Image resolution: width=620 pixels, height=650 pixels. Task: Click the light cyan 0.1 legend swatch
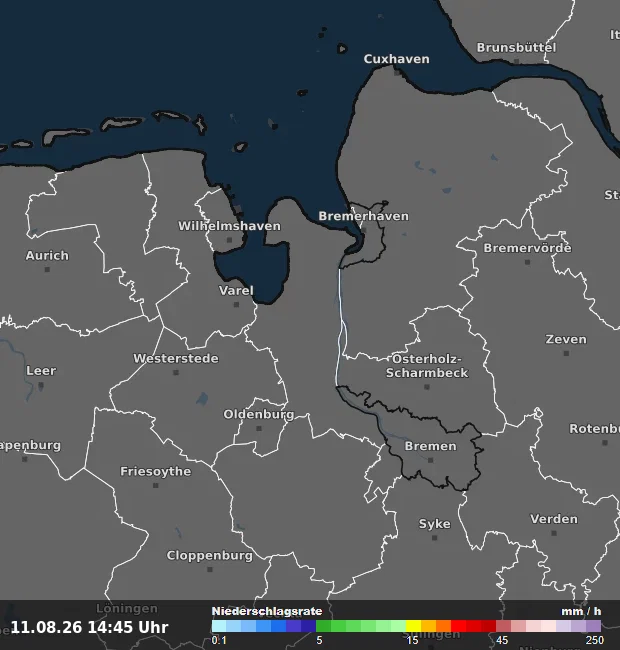[219, 626]
